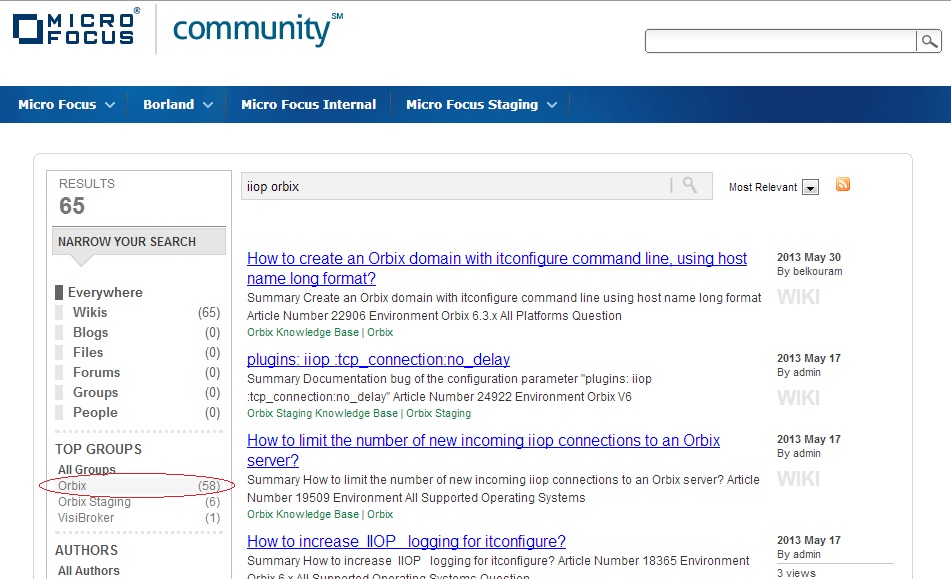Open 'How to create an Orbix domain' result
Screen dimensions: 951x579
(x=497, y=268)
